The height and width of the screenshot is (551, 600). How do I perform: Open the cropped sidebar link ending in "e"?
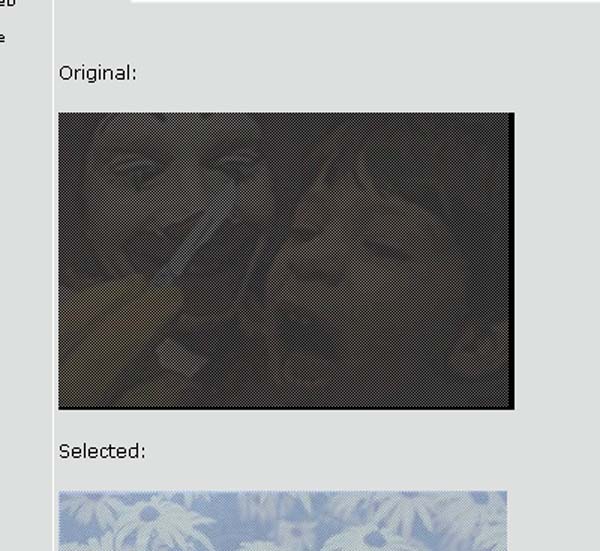point(3,38)
